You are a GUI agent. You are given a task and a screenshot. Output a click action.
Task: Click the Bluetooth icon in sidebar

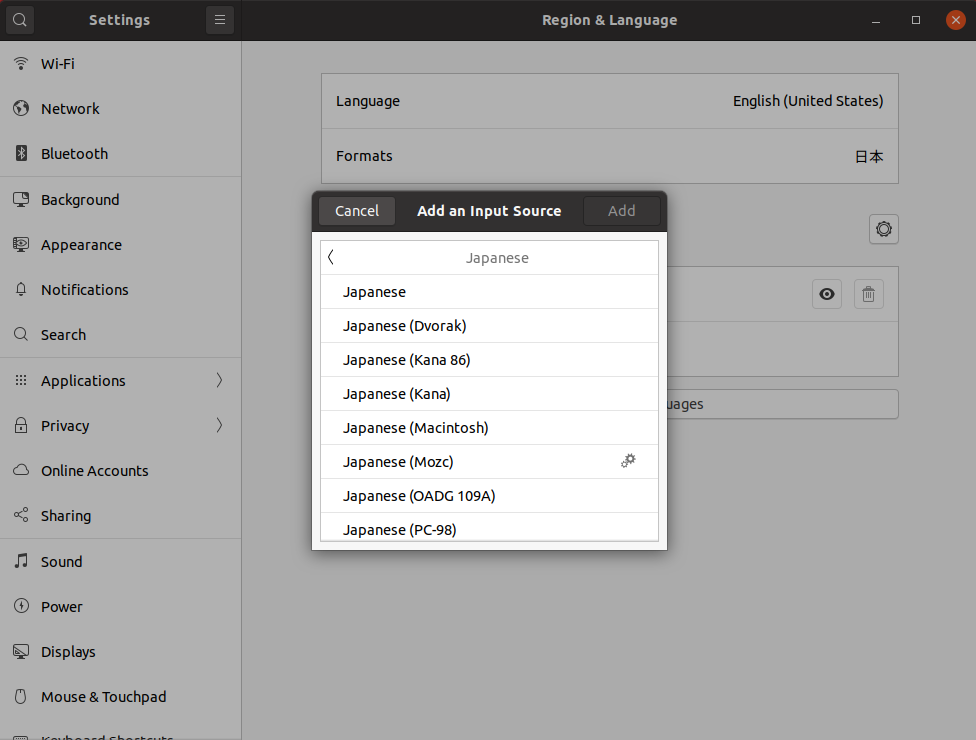21,153
